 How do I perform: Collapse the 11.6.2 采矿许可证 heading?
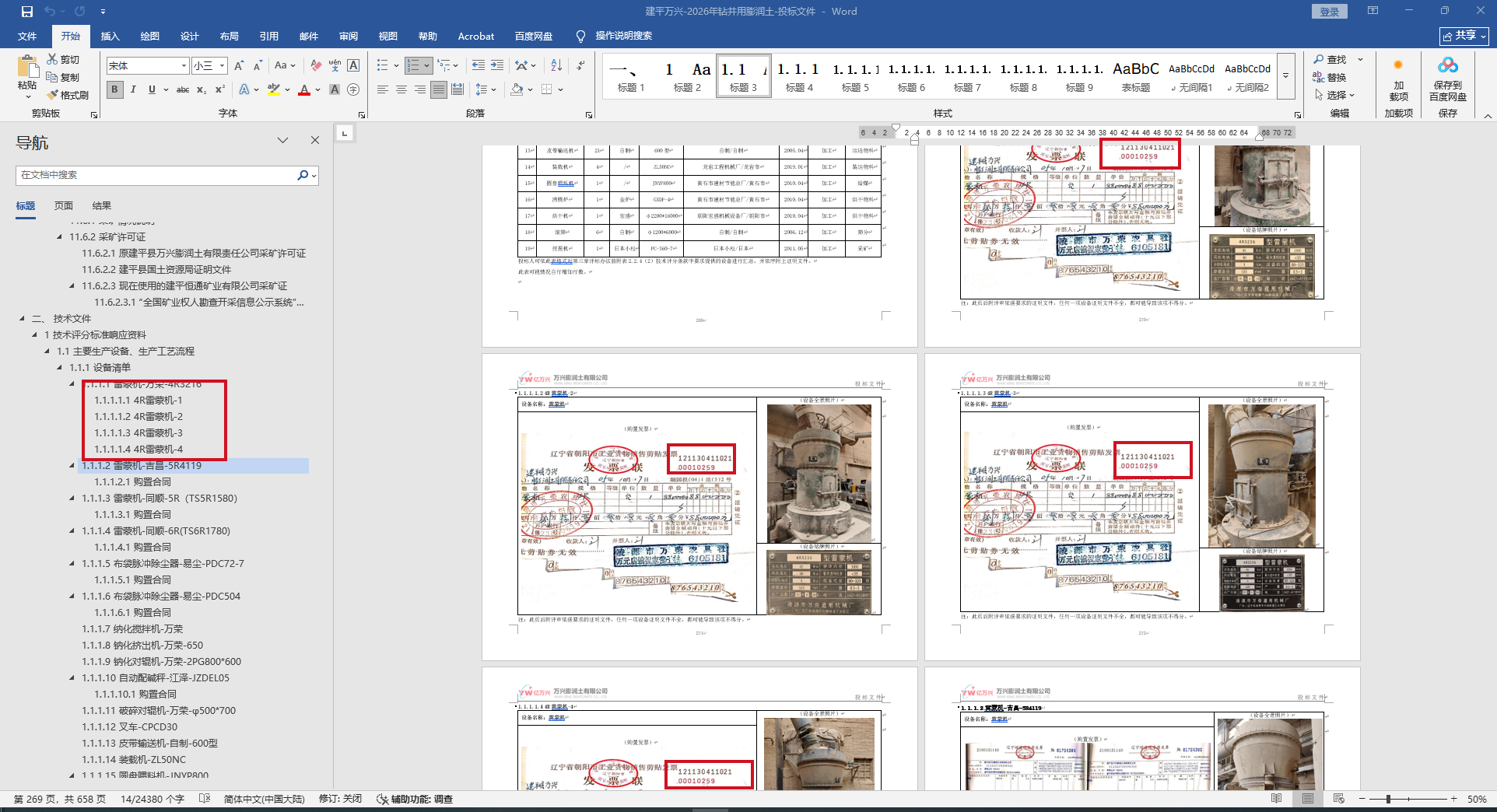click(60, 237)
